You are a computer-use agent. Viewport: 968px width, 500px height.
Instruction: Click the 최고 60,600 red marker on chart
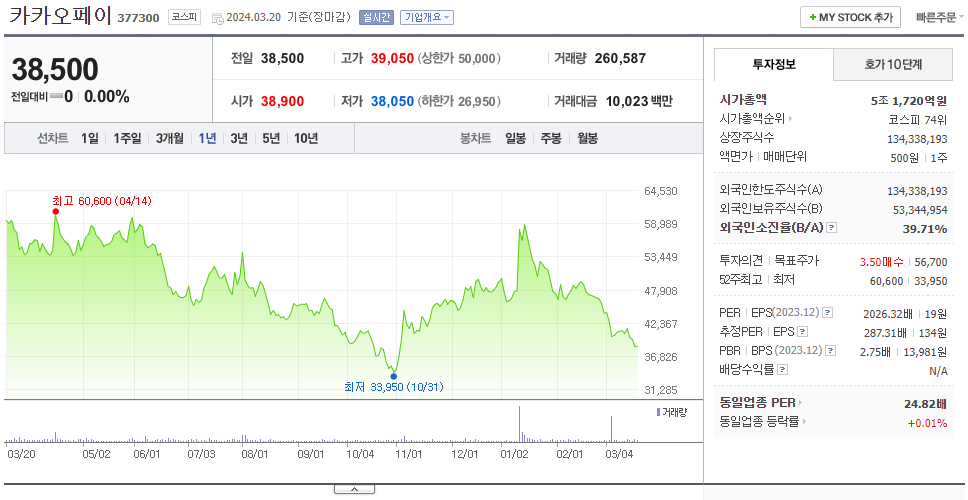coord(56,212)
